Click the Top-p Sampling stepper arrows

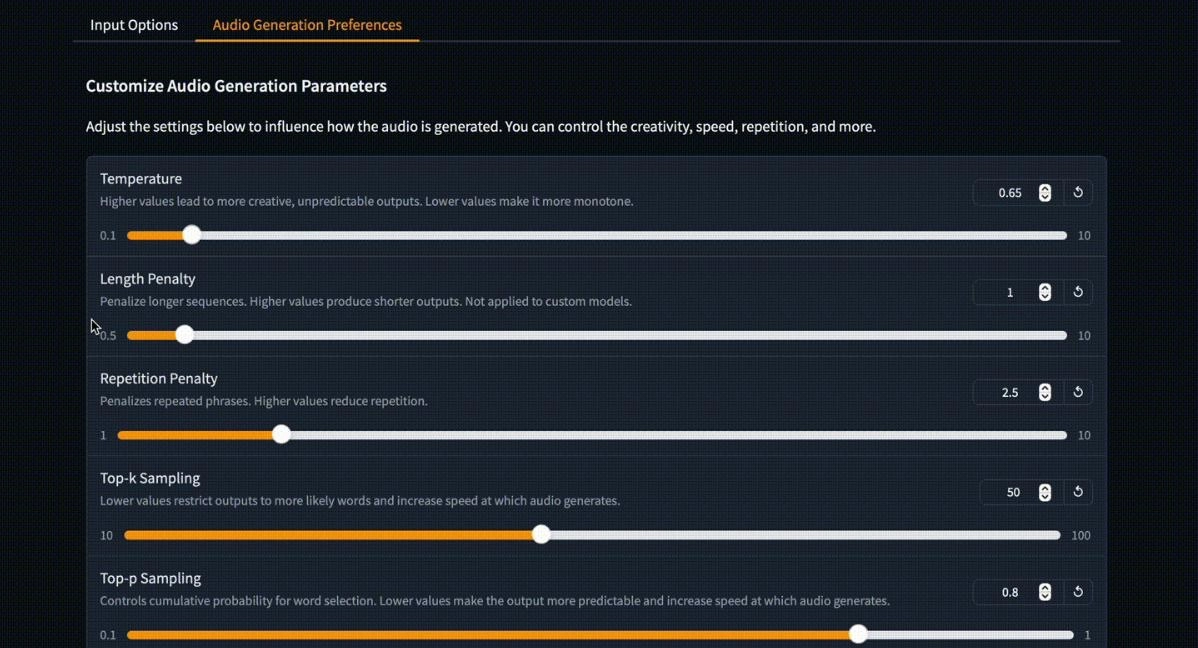pos(1045,592)
